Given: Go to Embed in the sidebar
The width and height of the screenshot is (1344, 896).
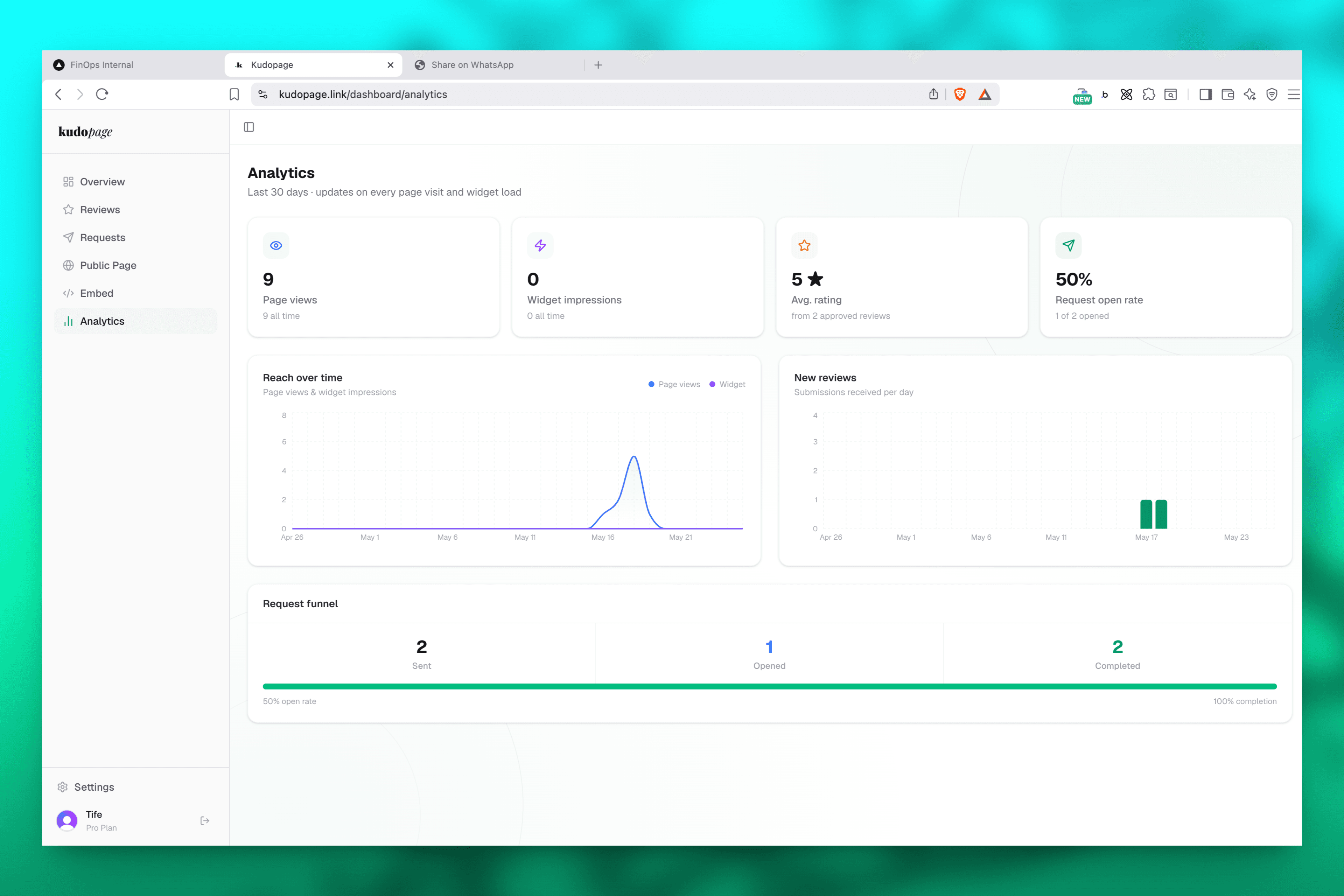Looking at the screenshot, I should pos(135,293).
